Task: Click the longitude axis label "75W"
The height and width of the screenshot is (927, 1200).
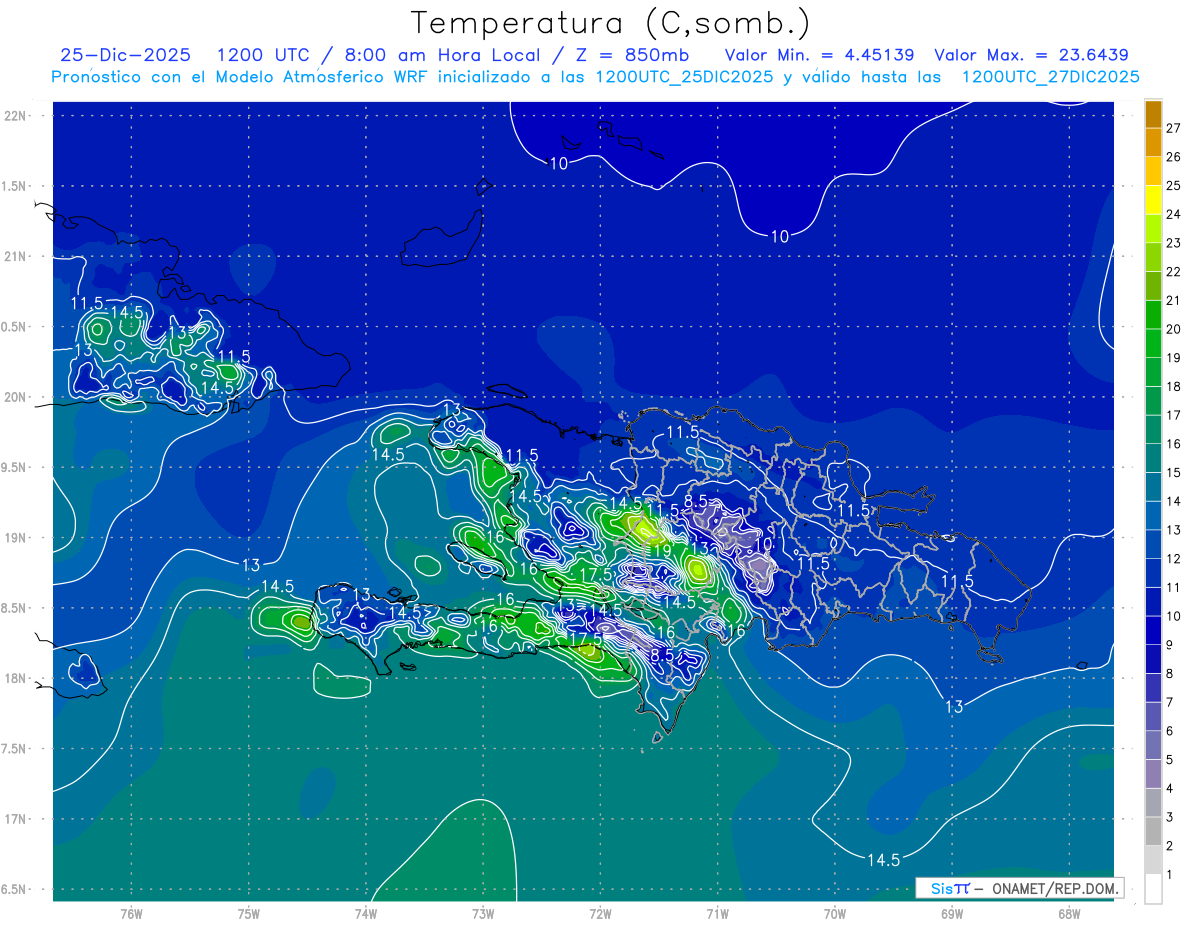Action: point(249,914)
